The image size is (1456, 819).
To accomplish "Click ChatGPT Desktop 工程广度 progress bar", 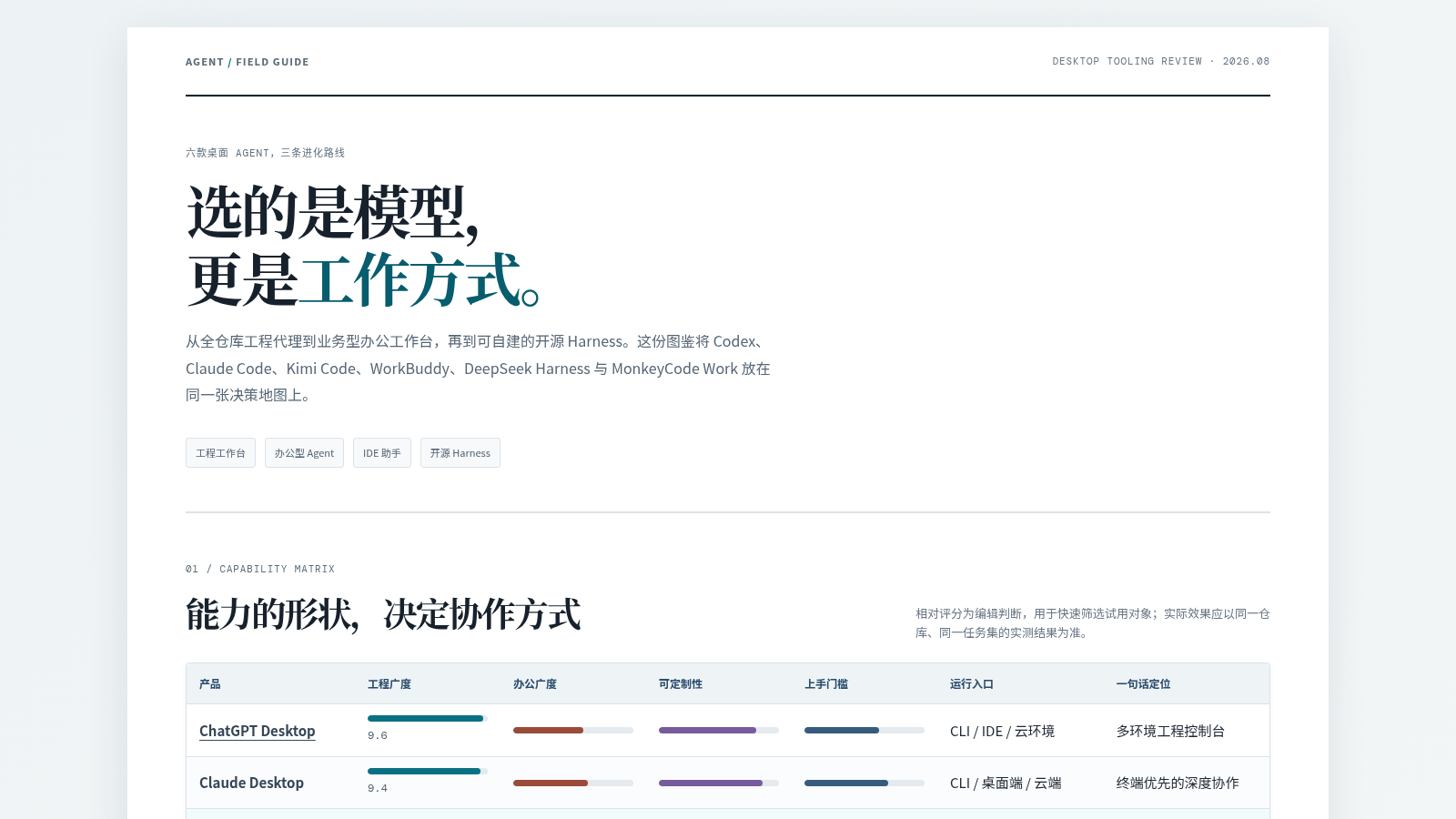I will click(x=428, y=719).
